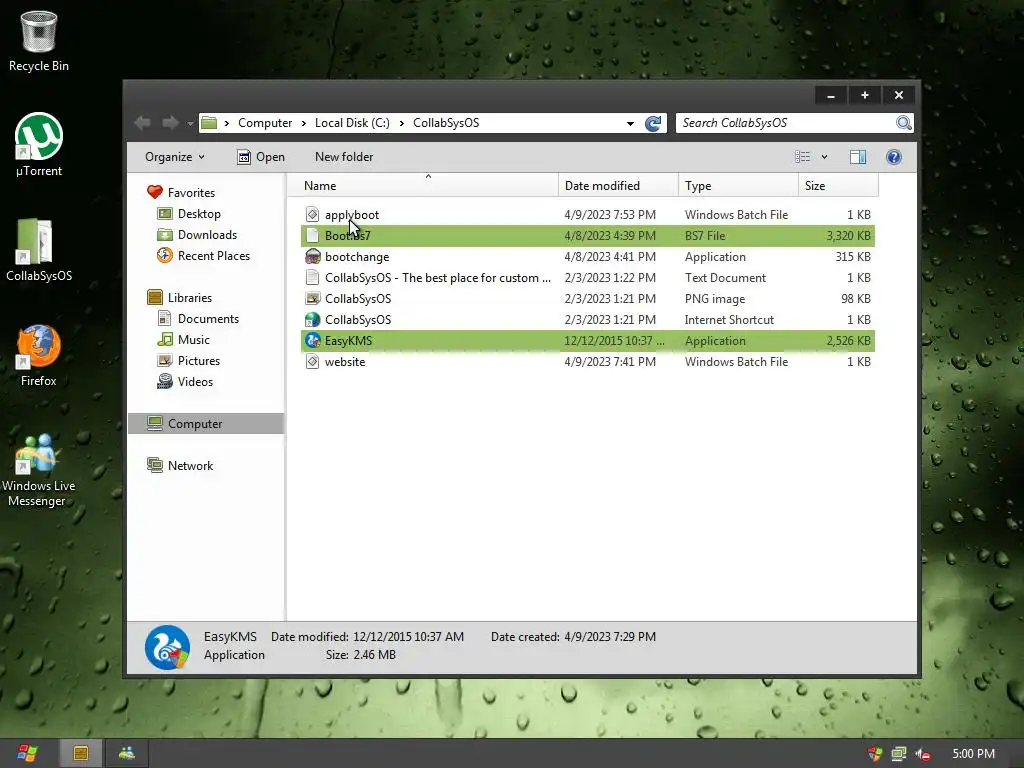Go to Local Disk (C:) in the address bar
Screen dimensions: 1024x768
click(x=352, y=123)
